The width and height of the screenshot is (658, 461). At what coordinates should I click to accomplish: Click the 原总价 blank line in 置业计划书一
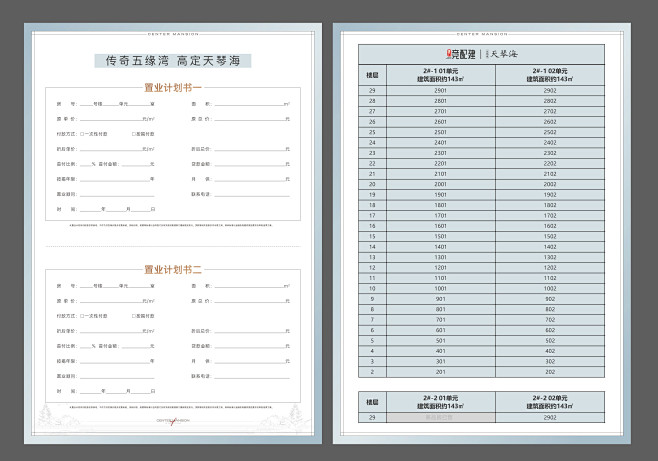click(x=250, y=120)
